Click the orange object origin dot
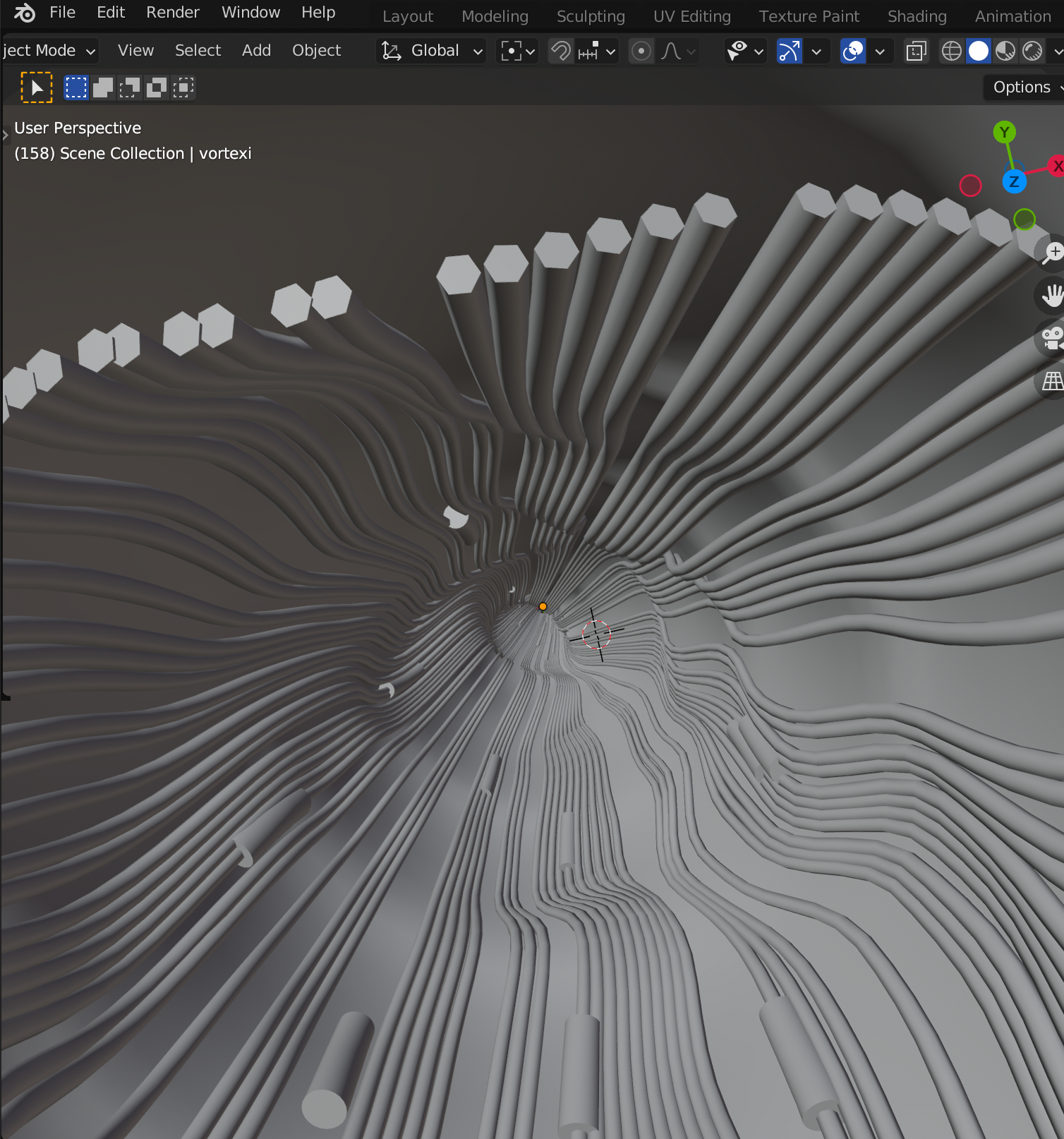Screen dimensions: 1064x1139 [x=543, y=606]
